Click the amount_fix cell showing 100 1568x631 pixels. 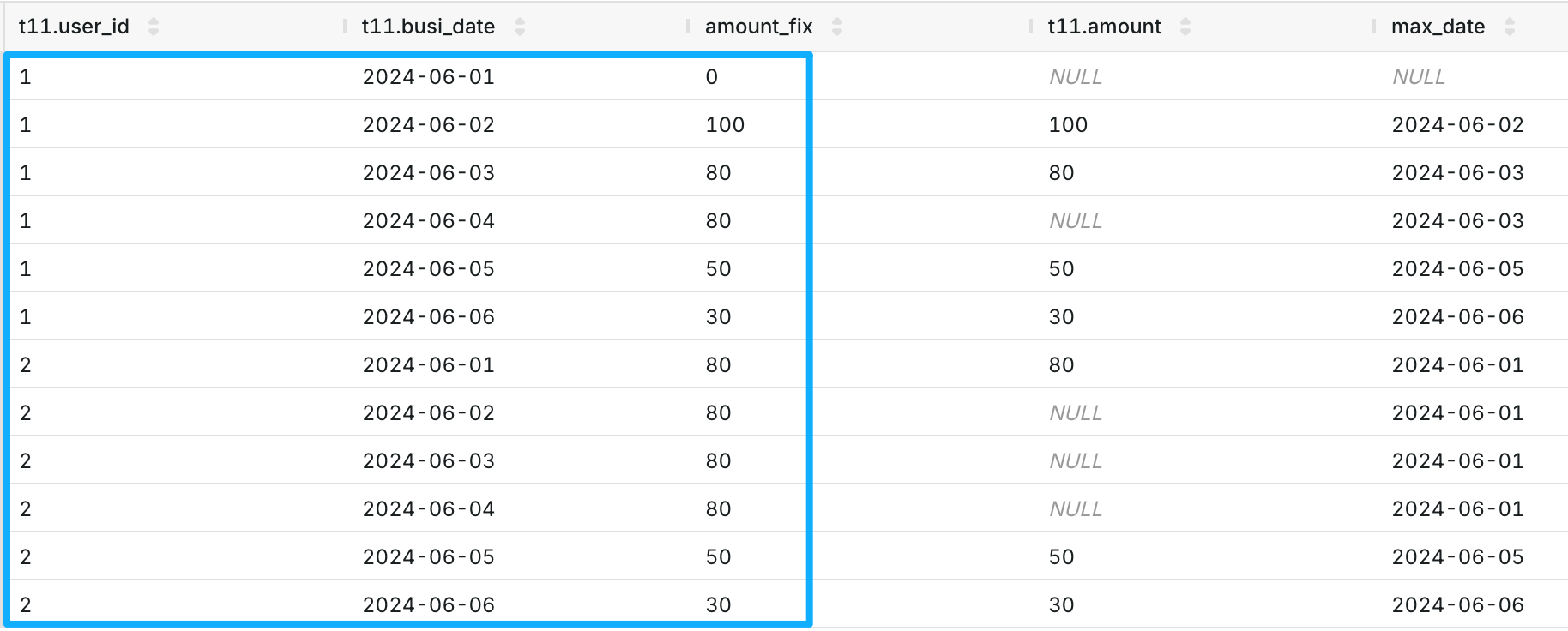[x=725, y=125]
